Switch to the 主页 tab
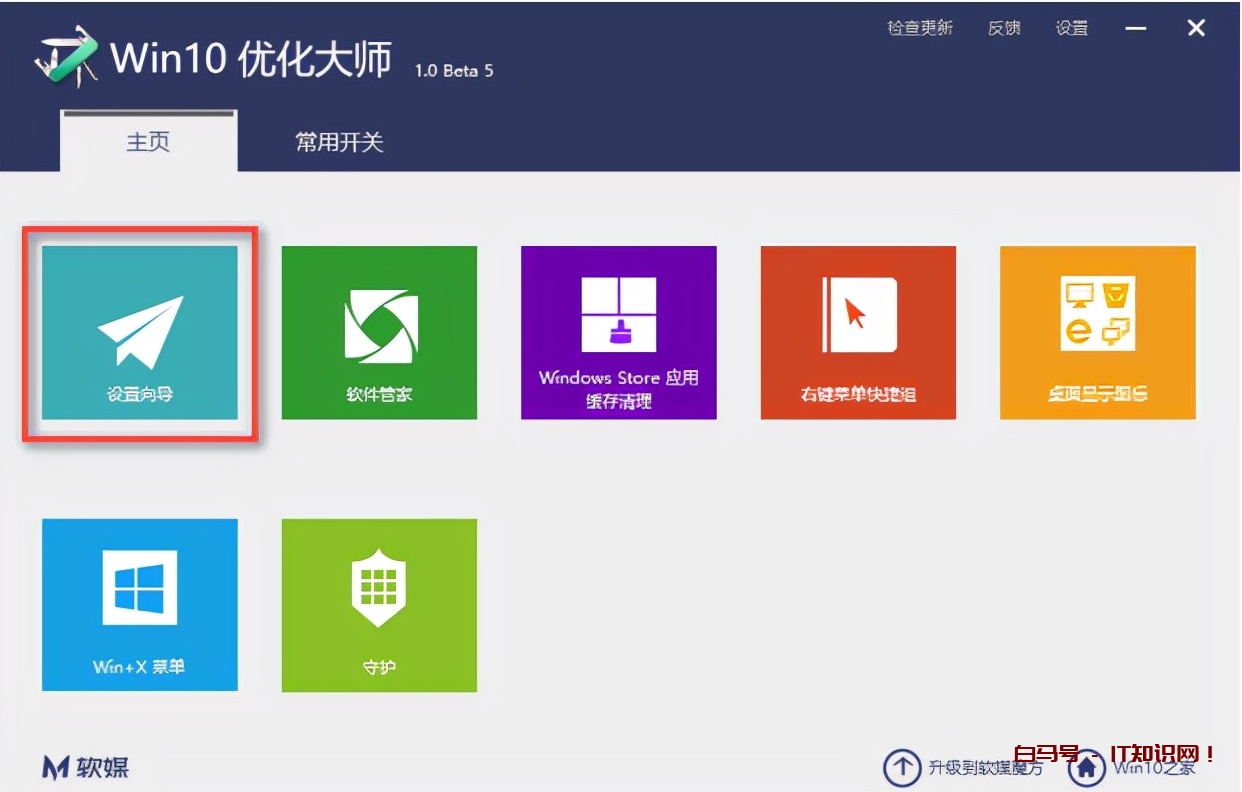The height and width of the screenshot is (792, 1242). (x=148, y=142)
